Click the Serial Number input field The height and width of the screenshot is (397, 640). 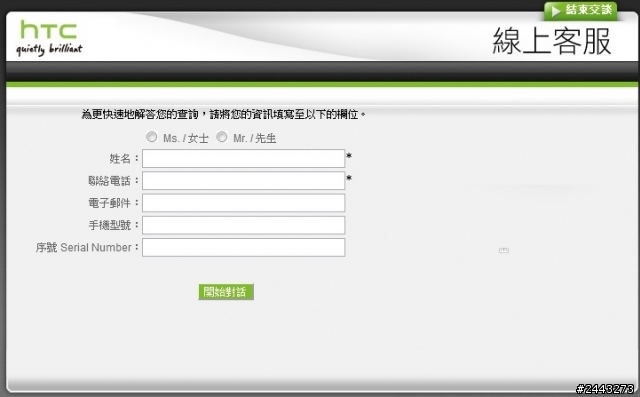pyautogui.click(x=244, y=247)
